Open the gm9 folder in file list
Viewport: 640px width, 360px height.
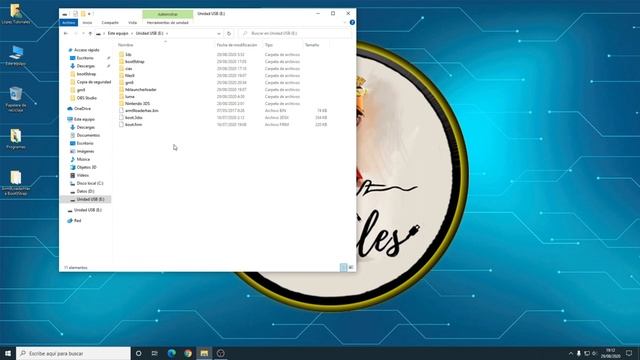tap(129, 82)
